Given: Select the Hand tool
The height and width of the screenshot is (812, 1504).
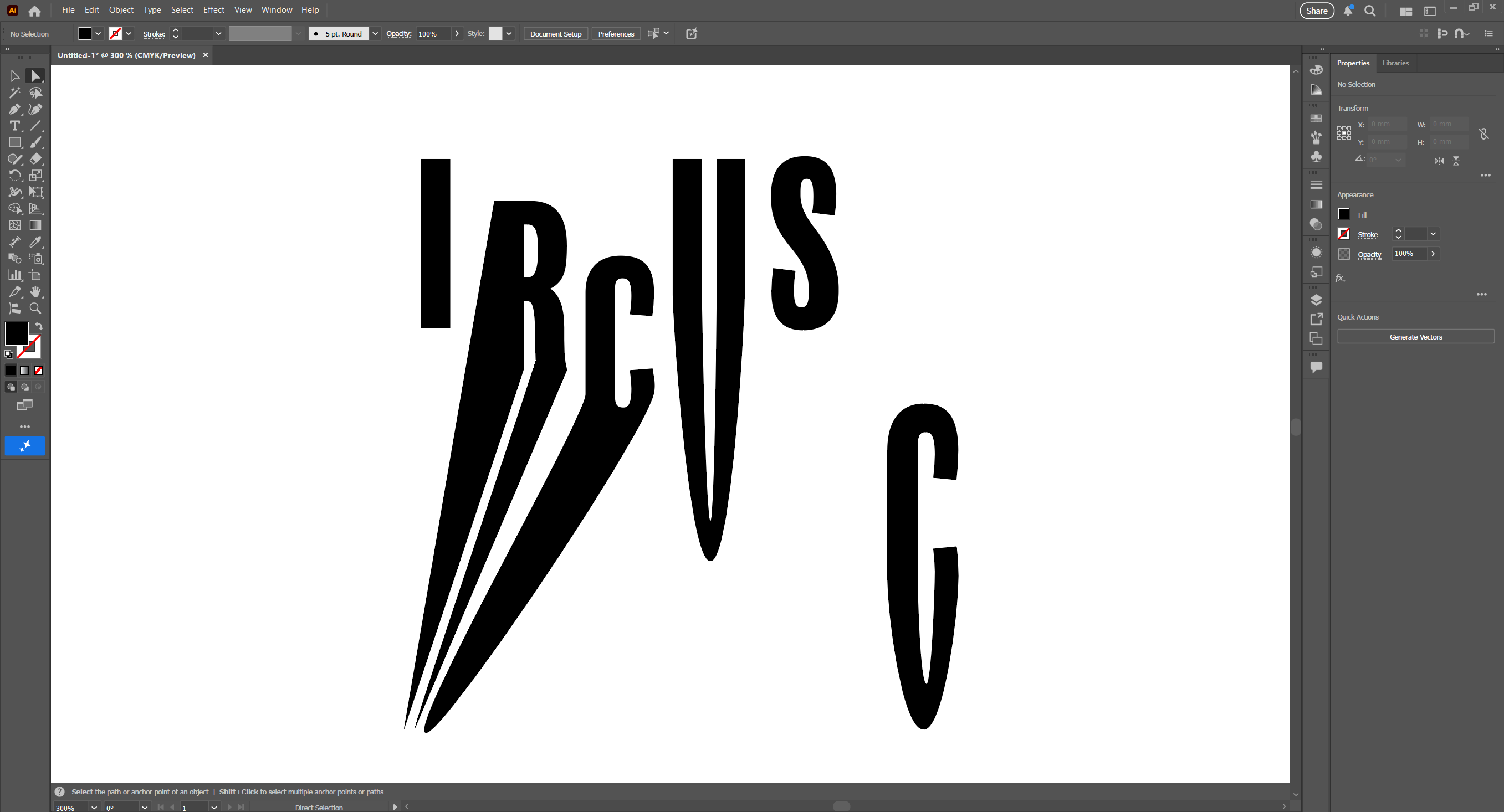Looking at the screenshot, I should pos(35,291).
